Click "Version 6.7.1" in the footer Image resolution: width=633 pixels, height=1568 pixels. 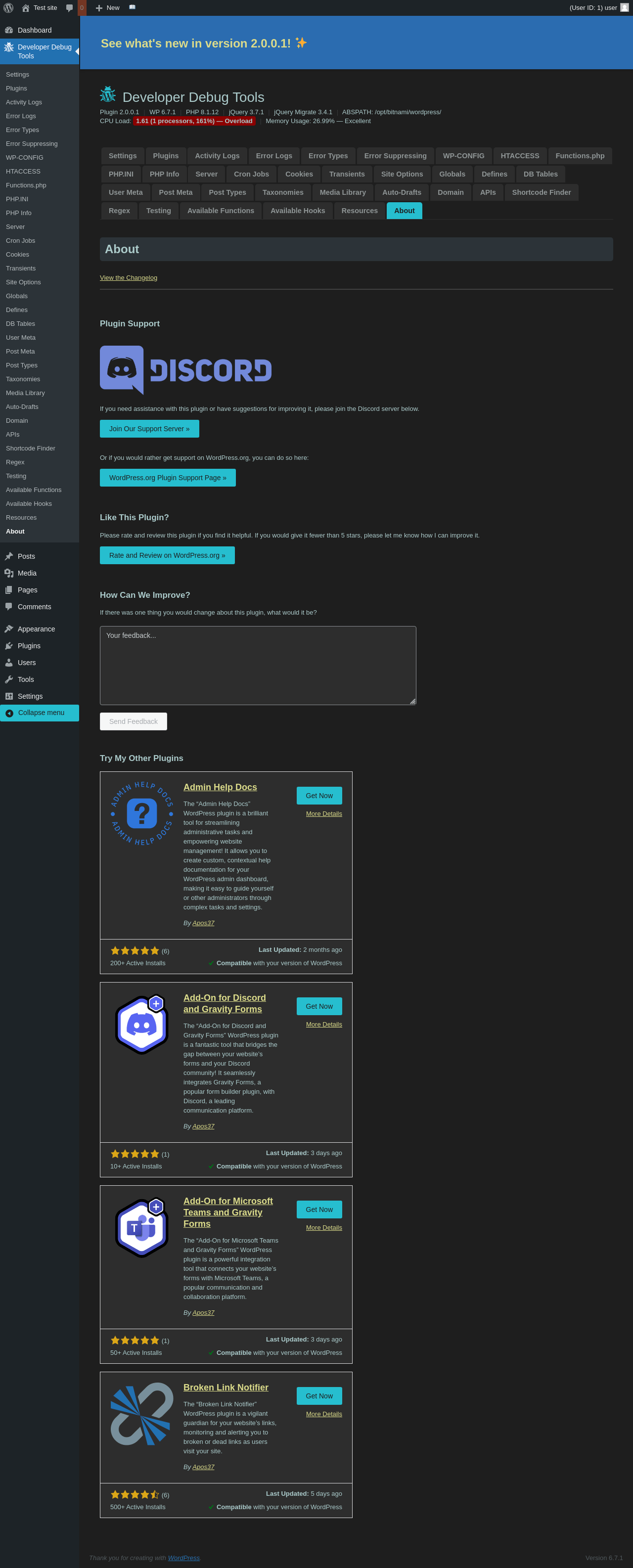click(604, 1558)
